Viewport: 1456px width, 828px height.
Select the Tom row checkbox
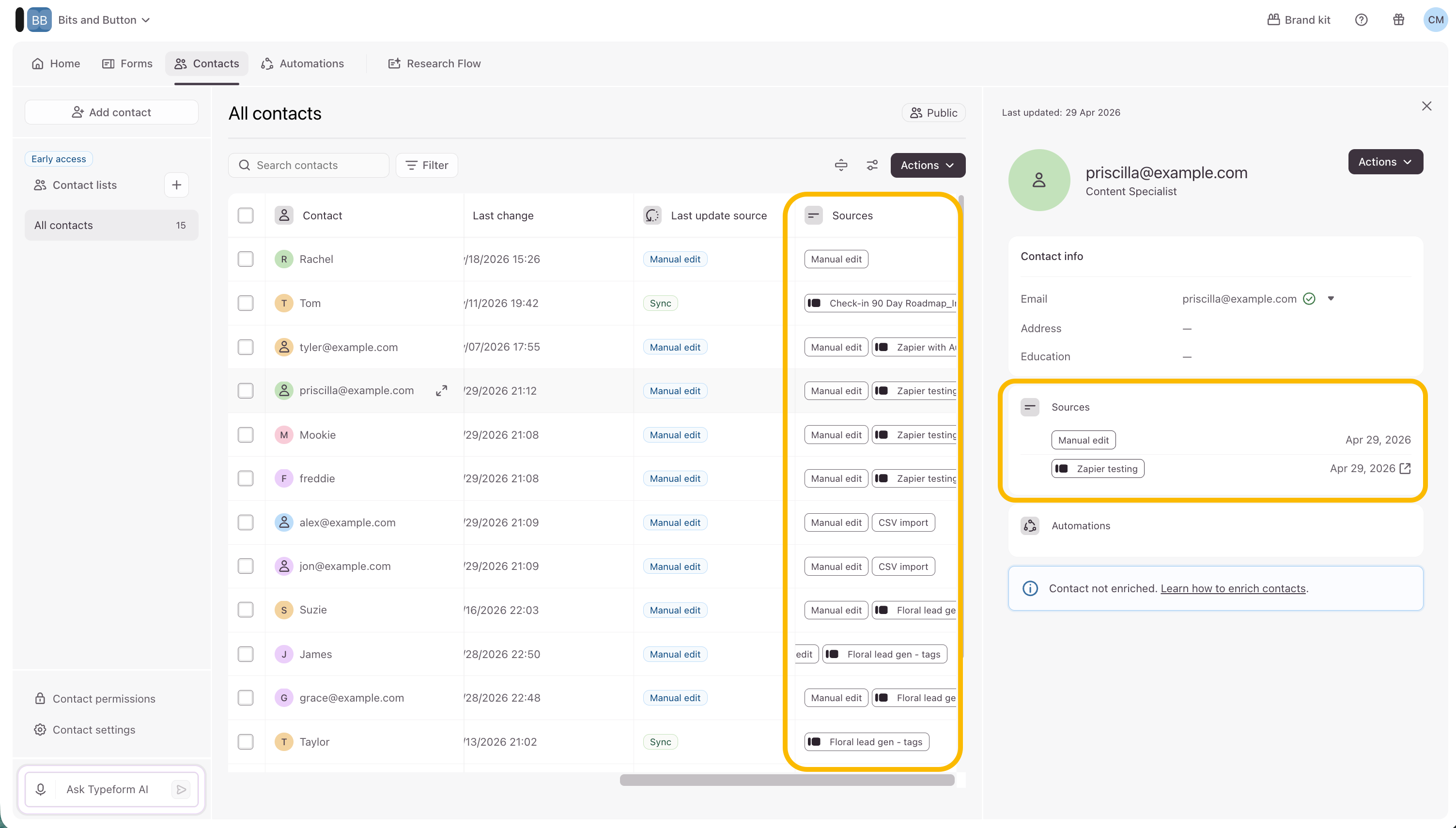tap(246, 303)
